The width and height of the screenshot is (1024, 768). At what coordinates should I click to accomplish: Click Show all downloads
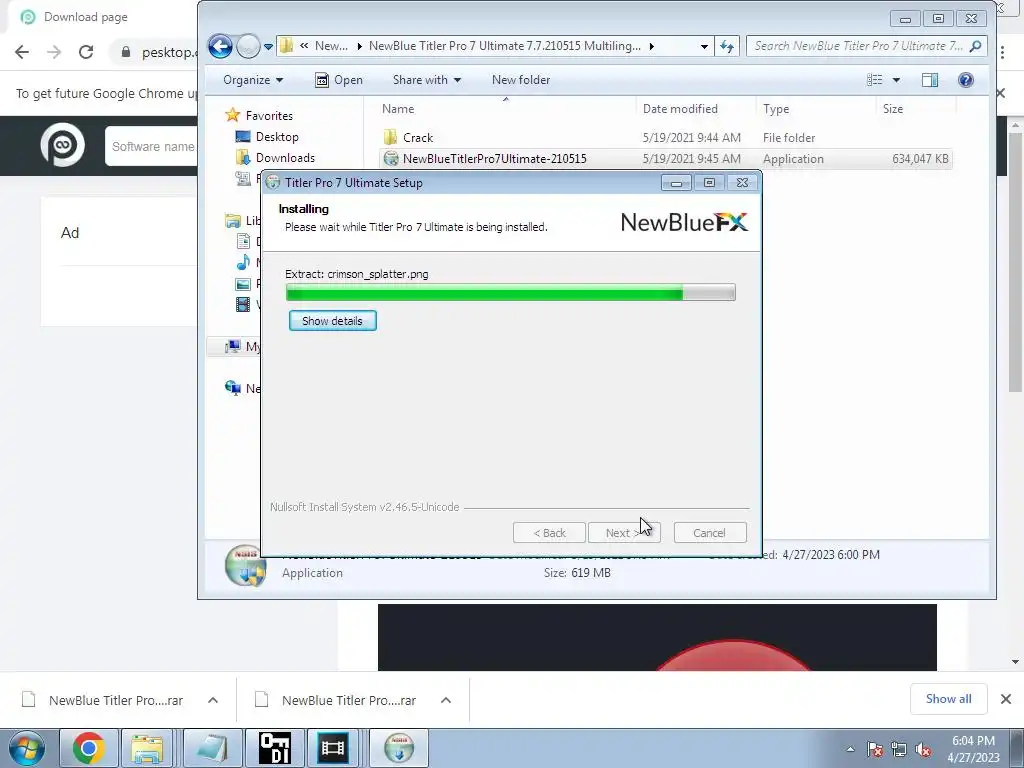(x=948, y=699)
